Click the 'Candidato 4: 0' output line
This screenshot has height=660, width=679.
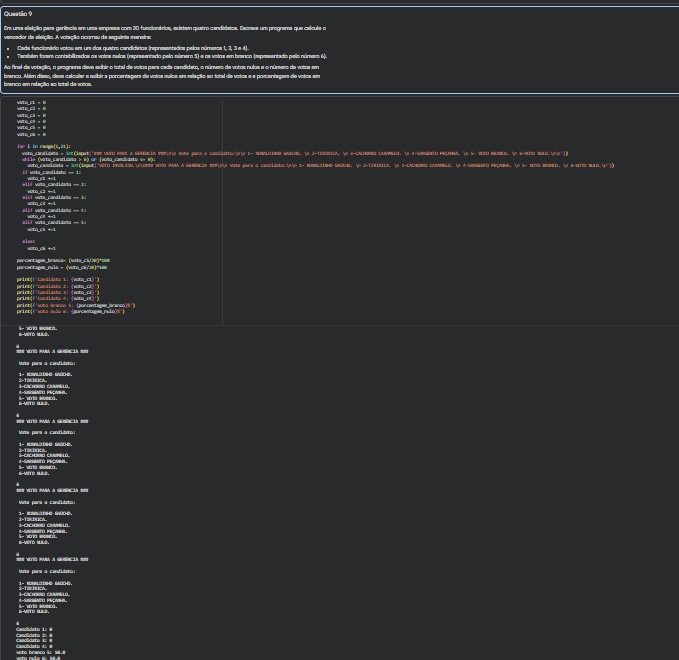click(x=34, y=646)
